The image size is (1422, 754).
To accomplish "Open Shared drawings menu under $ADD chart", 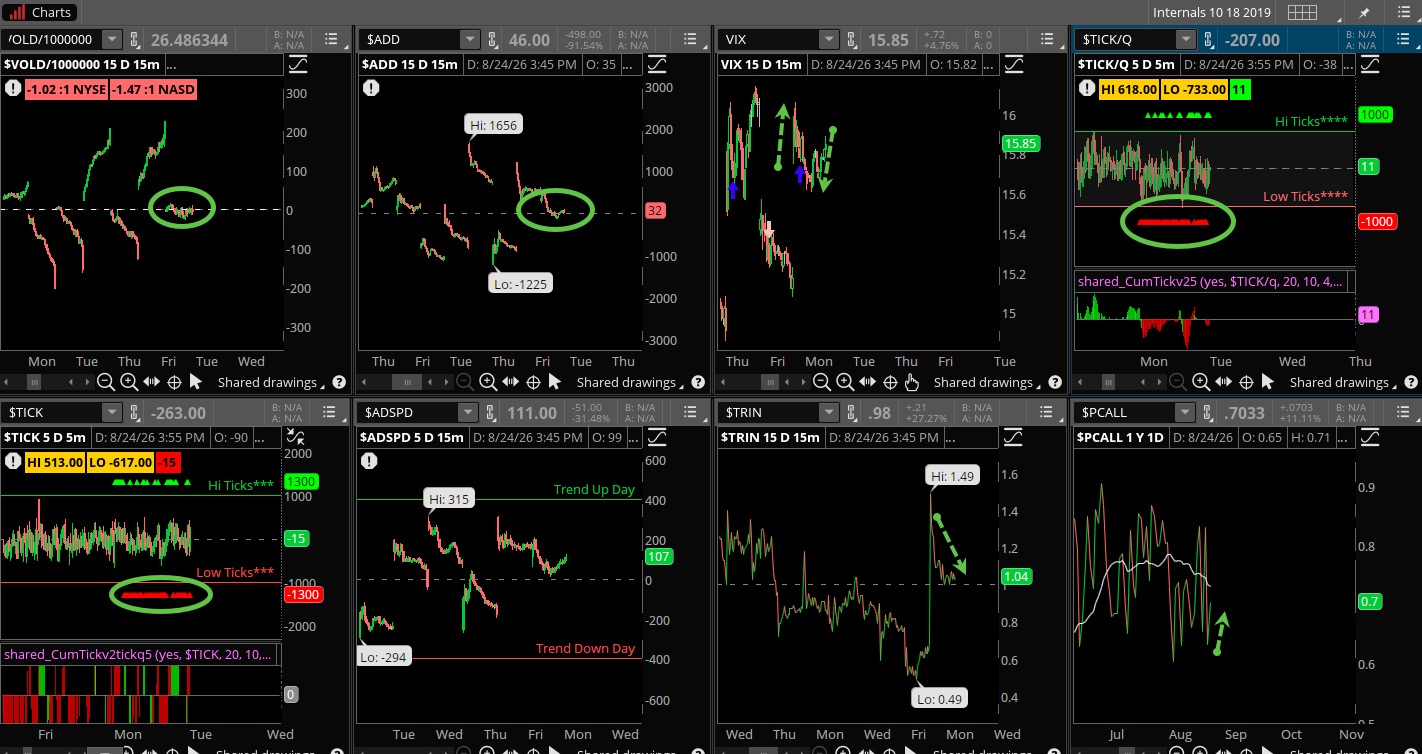I will (630, 382).
